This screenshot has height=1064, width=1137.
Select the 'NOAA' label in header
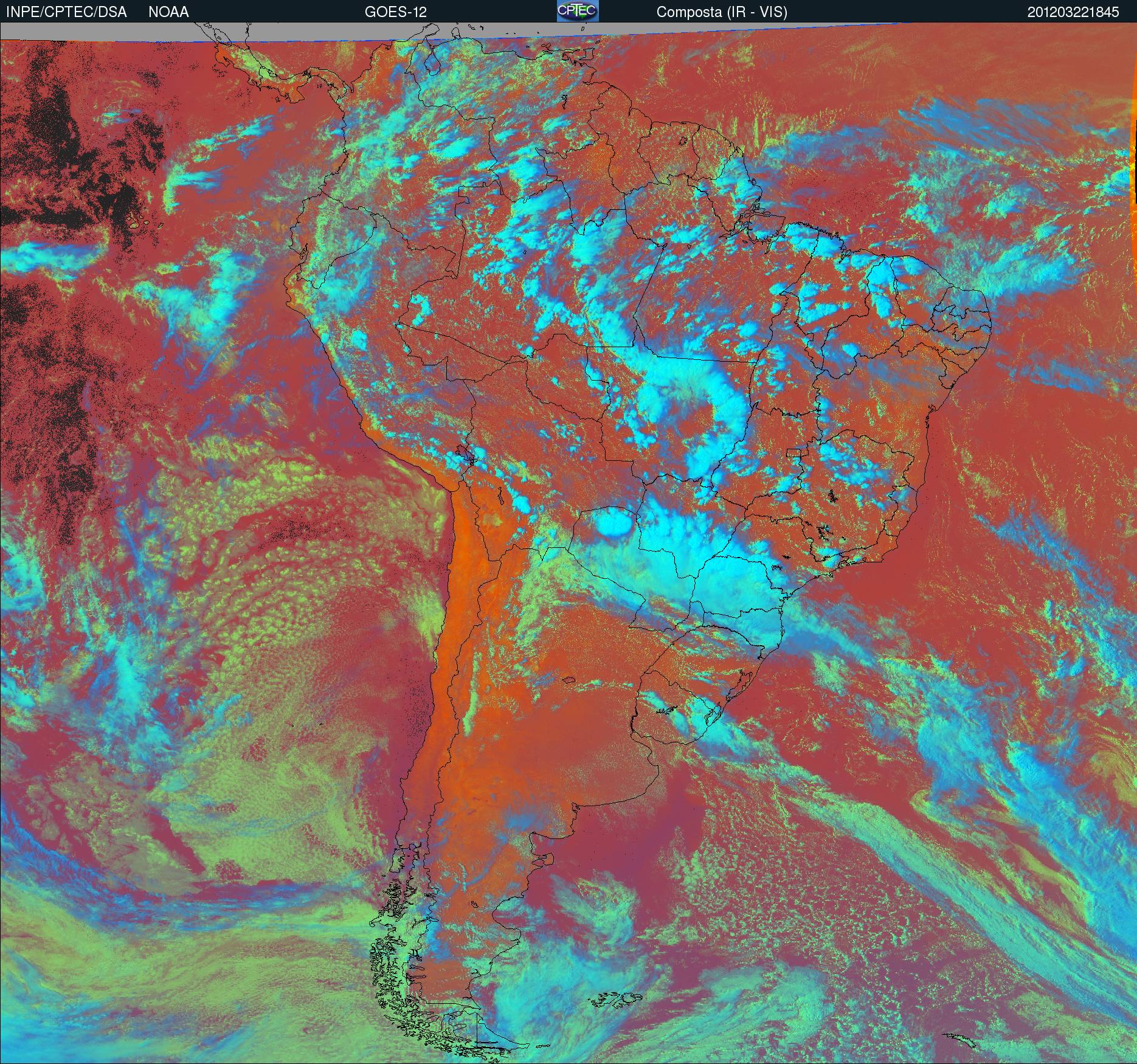tap(168, 12)
